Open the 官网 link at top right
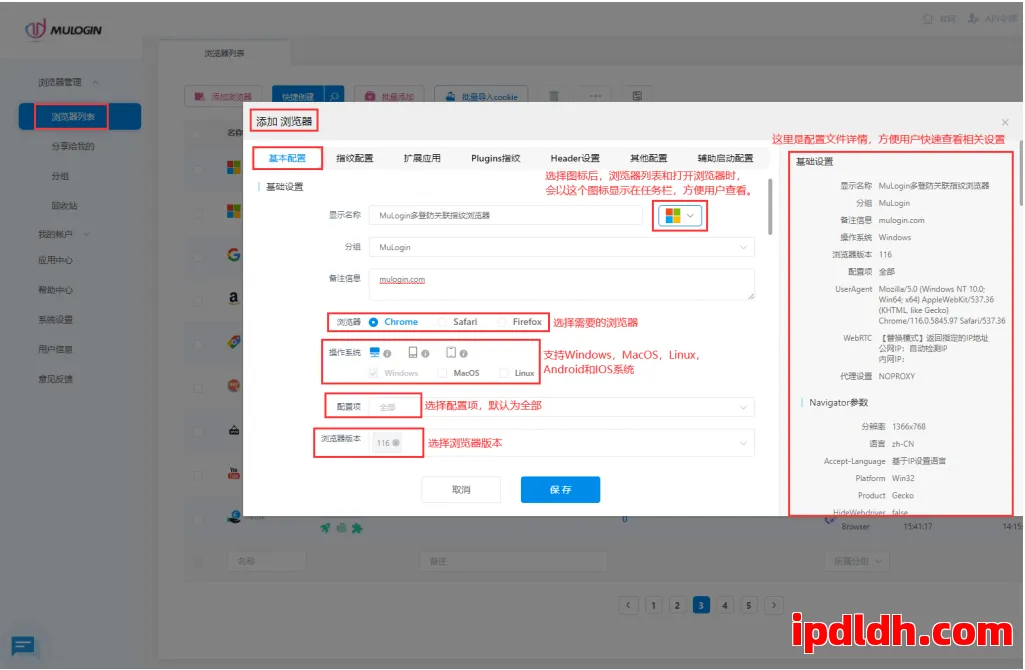This screenshot has width=1025, height=670. tap(940, 19)
